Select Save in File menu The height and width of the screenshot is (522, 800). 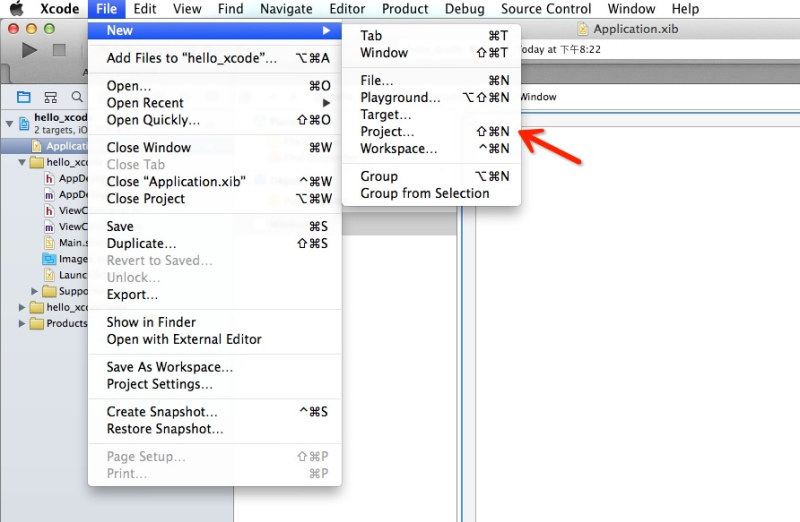pyautogui.click(x=215, y=227)
